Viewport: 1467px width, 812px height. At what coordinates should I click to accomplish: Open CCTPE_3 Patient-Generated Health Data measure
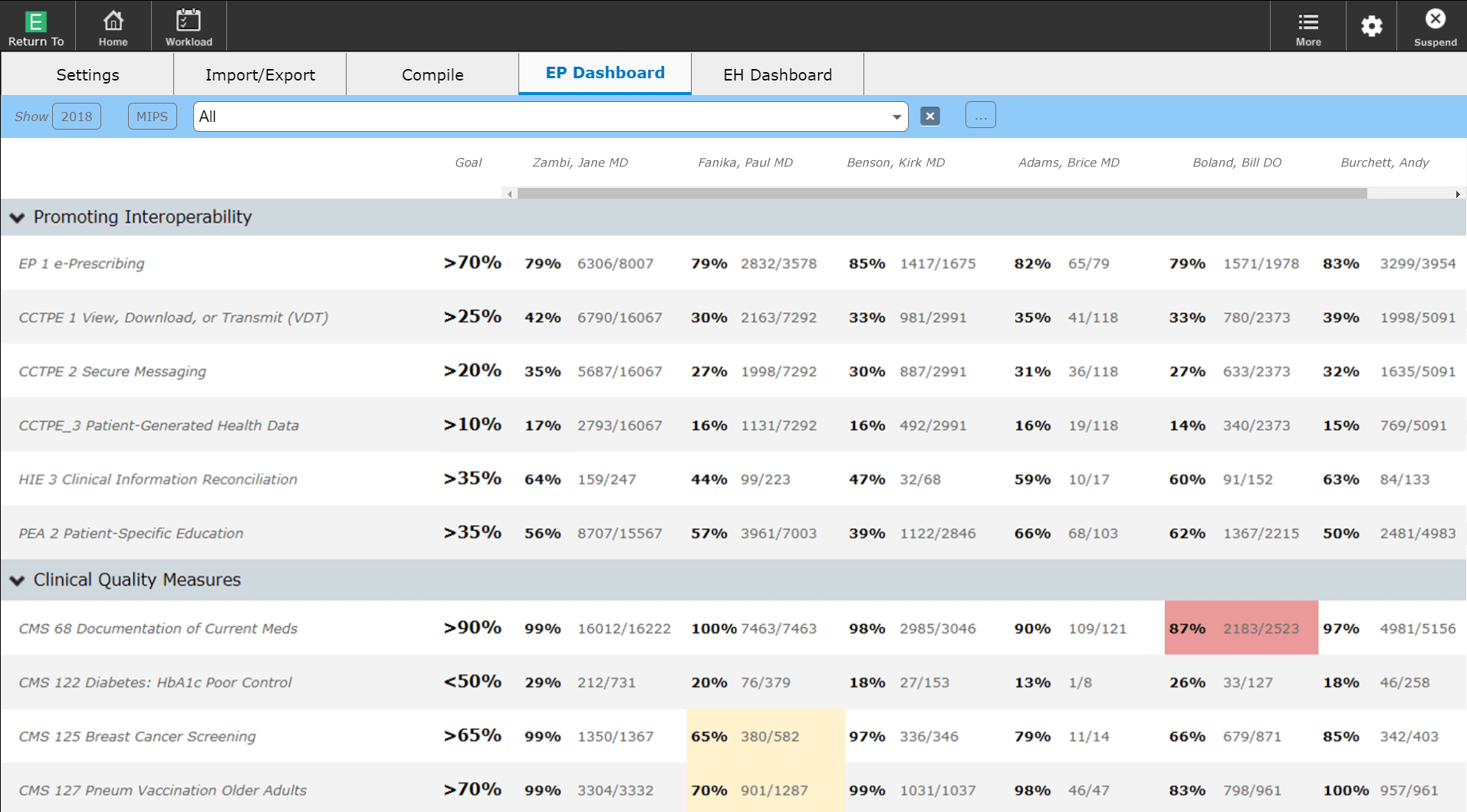point(159,426)
